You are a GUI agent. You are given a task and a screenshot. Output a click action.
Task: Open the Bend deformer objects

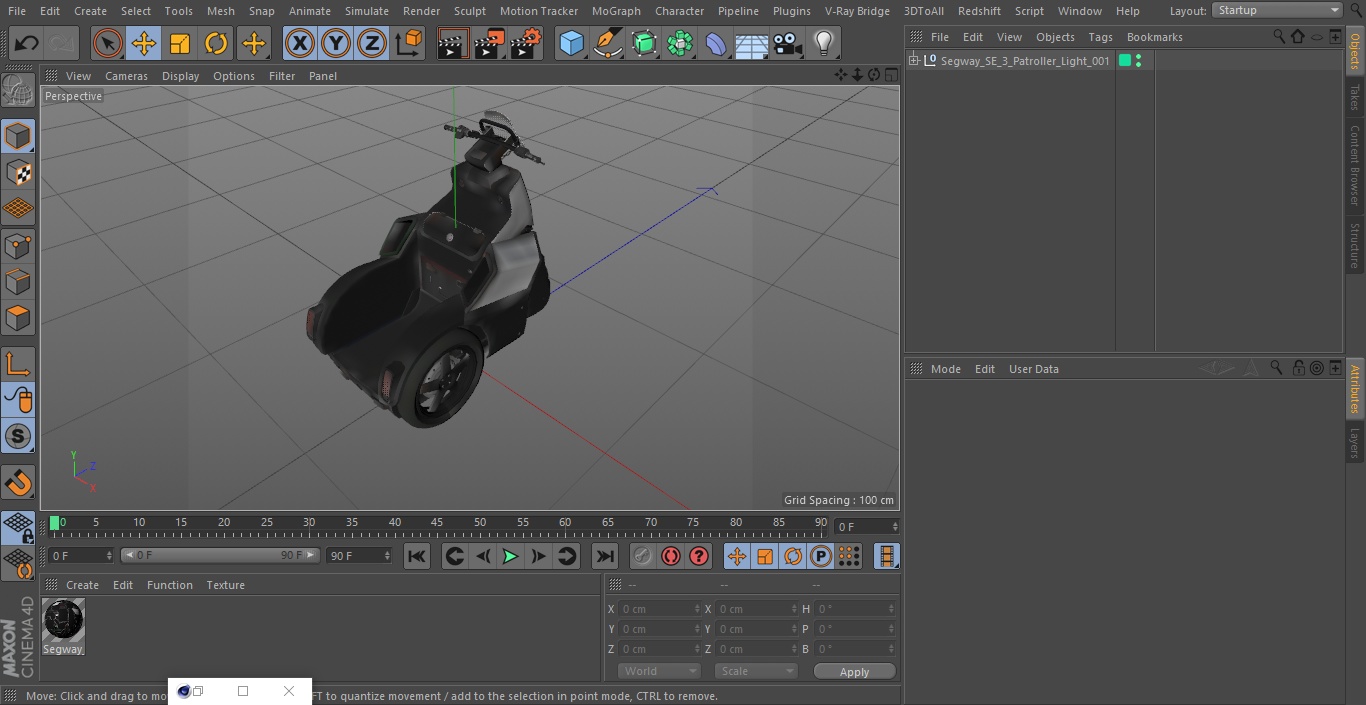coord(716,43)
